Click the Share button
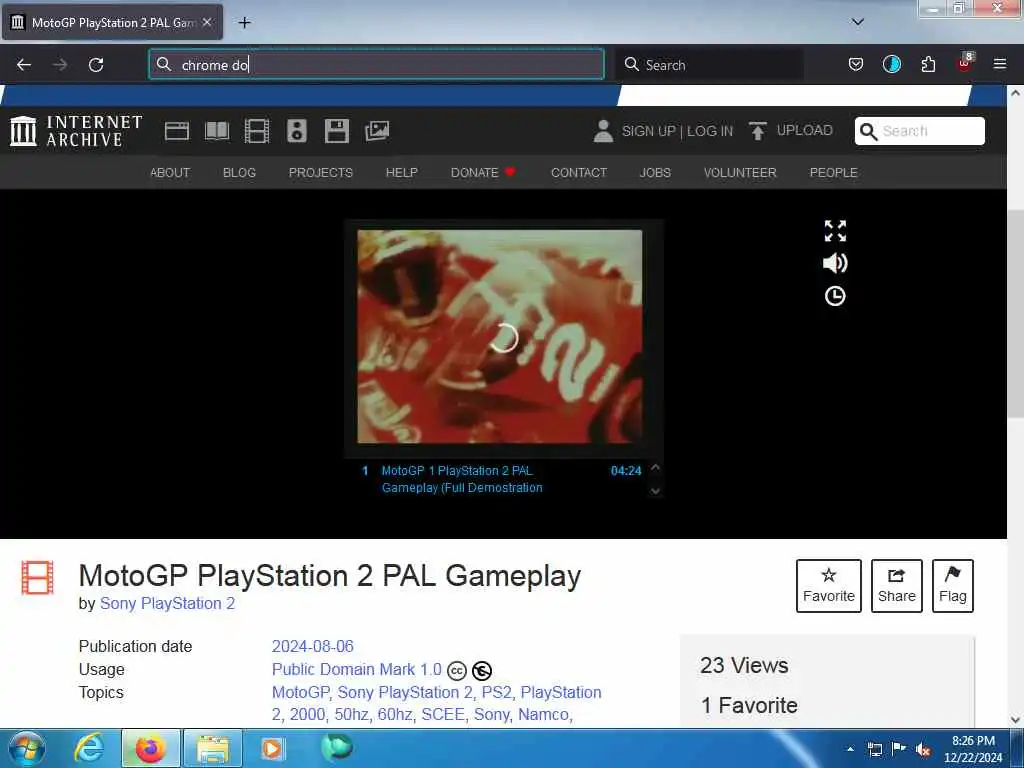Viewport: 1024px width, 768px height. pyautogui.click(x=897, y=586)
